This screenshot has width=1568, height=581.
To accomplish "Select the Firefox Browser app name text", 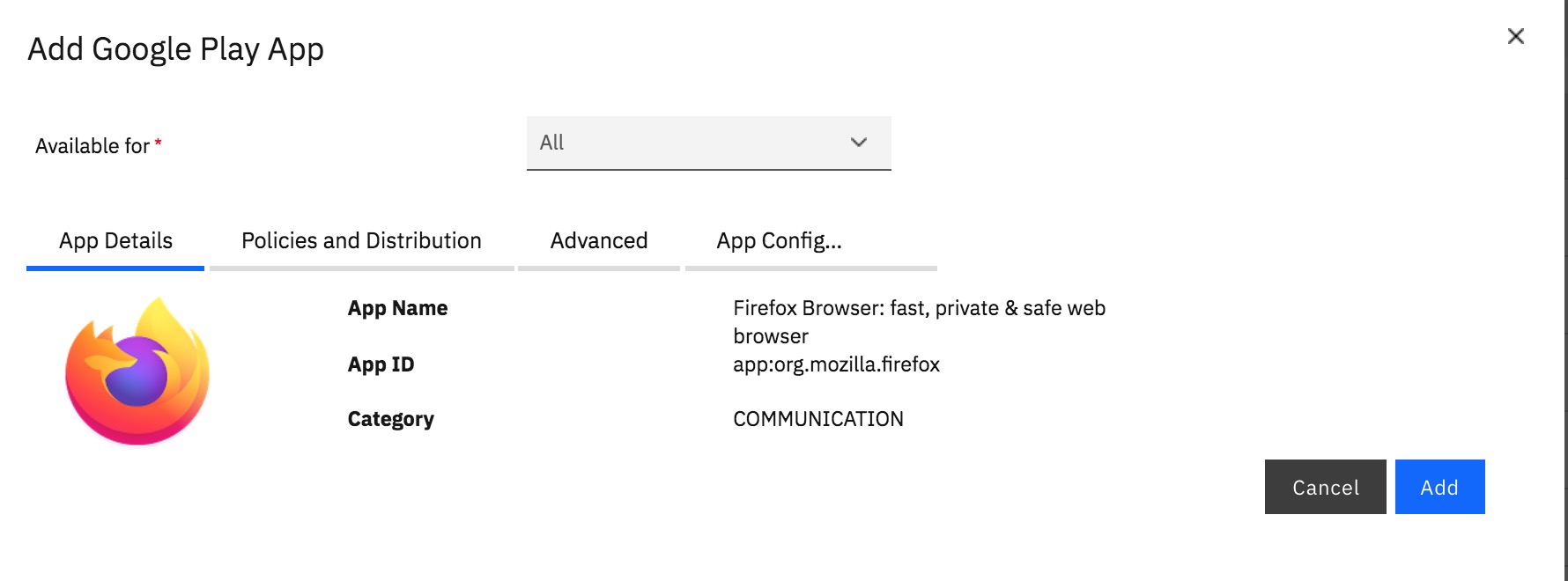I will 919,322.
